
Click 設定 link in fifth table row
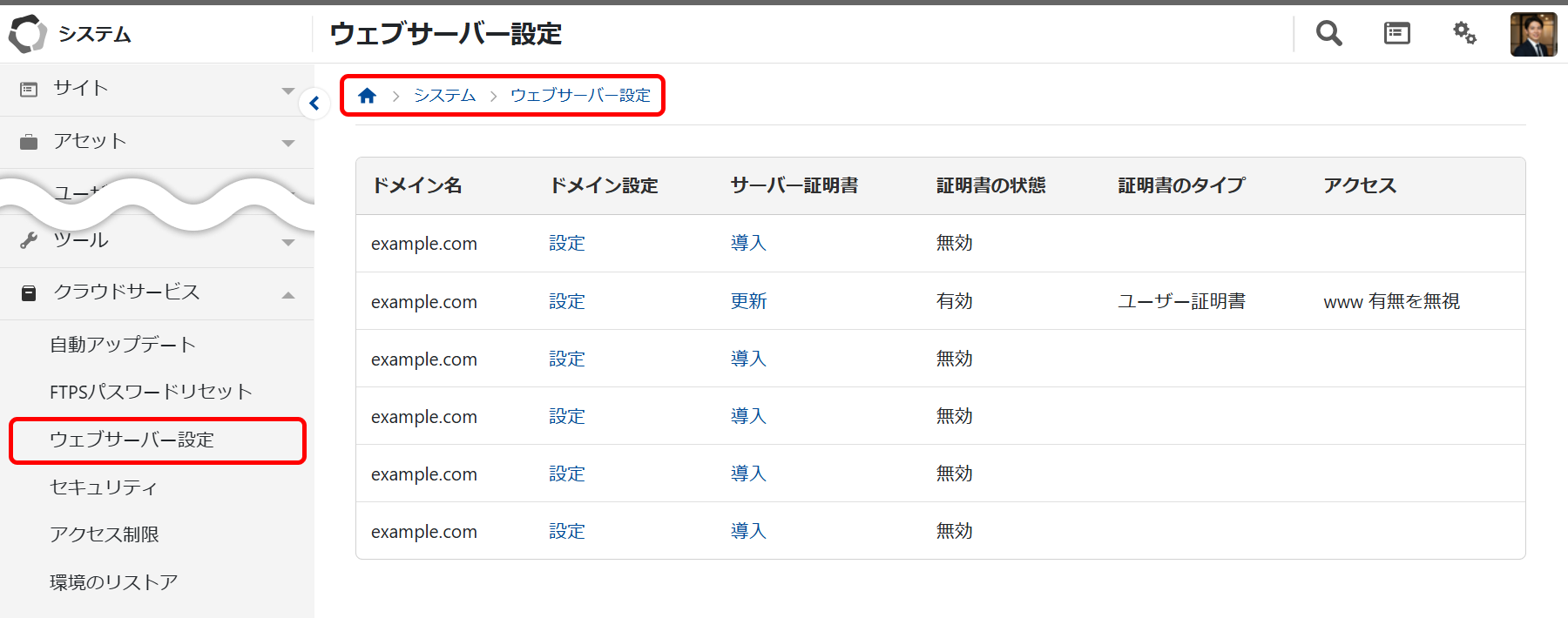coord(567,474)
